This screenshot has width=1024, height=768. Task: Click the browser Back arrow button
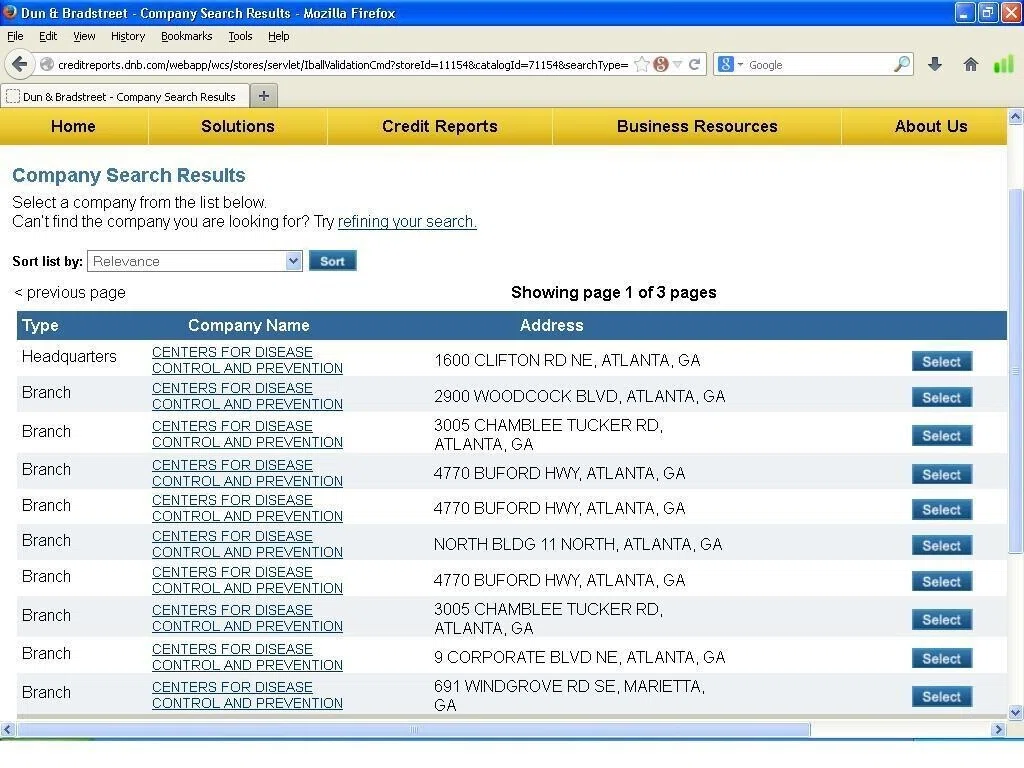20,64
